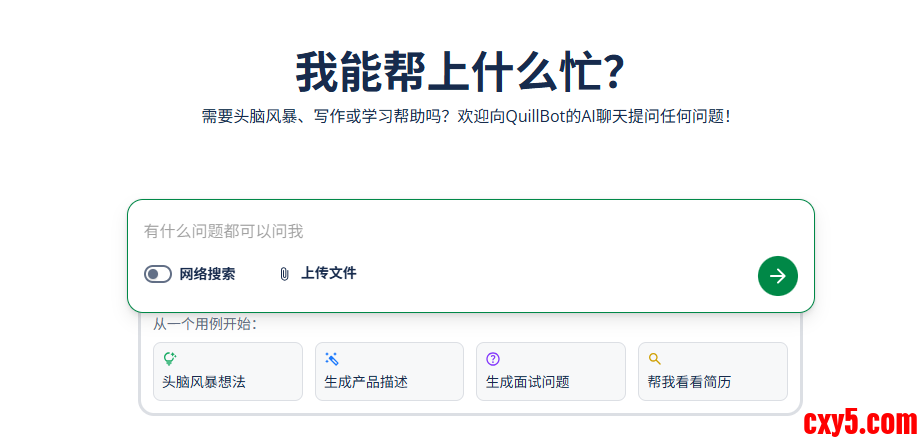
Task: Click the 网络搜索 text label
Action: tap(207, 274)
